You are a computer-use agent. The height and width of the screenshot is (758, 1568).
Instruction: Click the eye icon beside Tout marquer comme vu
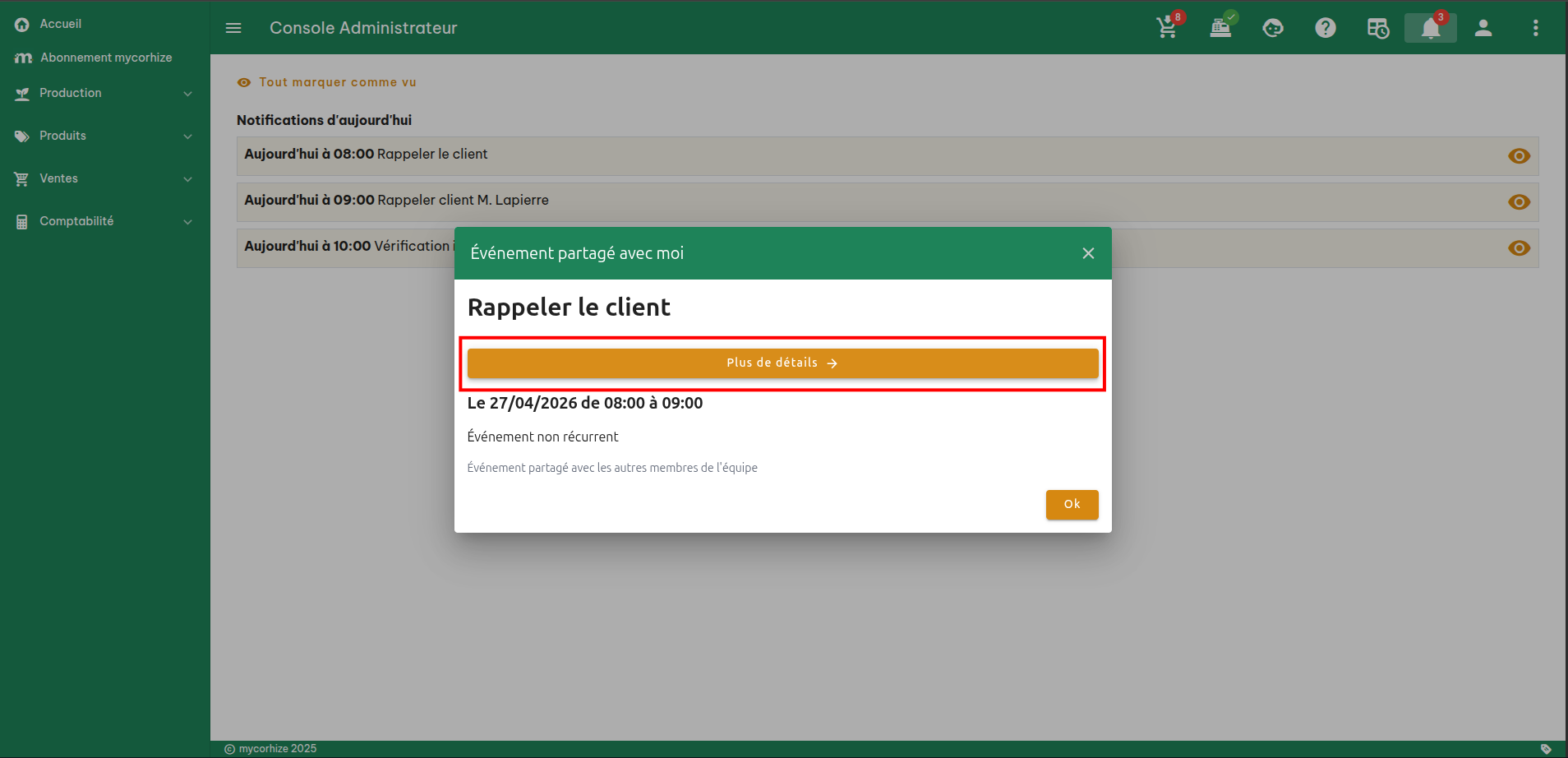pyautogui.click(x=244, y=82)
